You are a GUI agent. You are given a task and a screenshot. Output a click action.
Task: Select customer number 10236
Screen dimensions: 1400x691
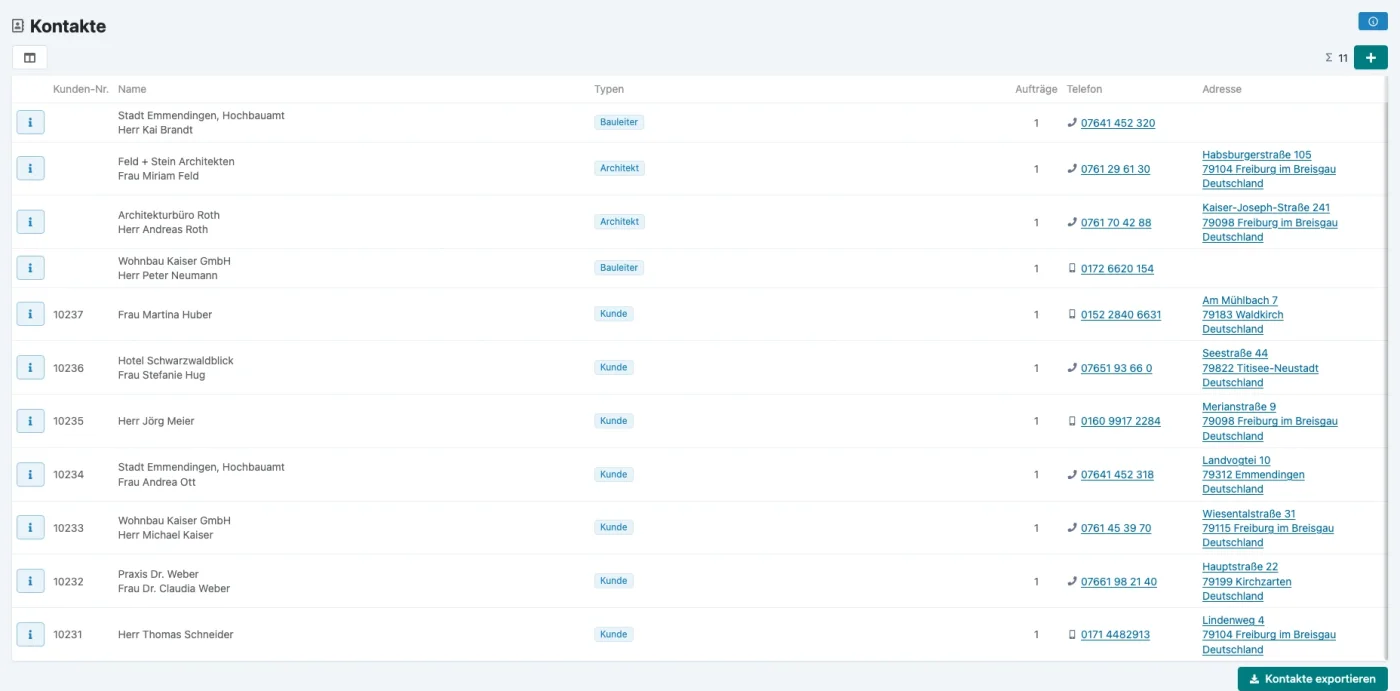pos(68,368)
